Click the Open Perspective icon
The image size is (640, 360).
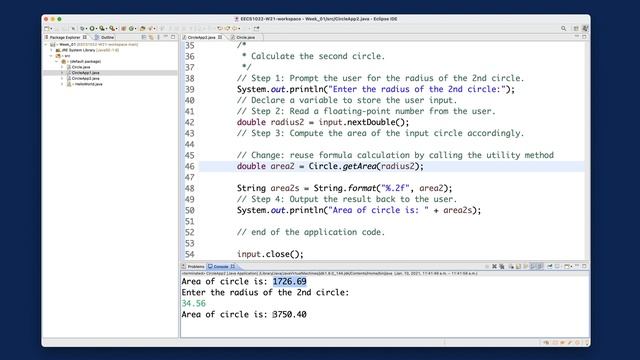[576, 29]
